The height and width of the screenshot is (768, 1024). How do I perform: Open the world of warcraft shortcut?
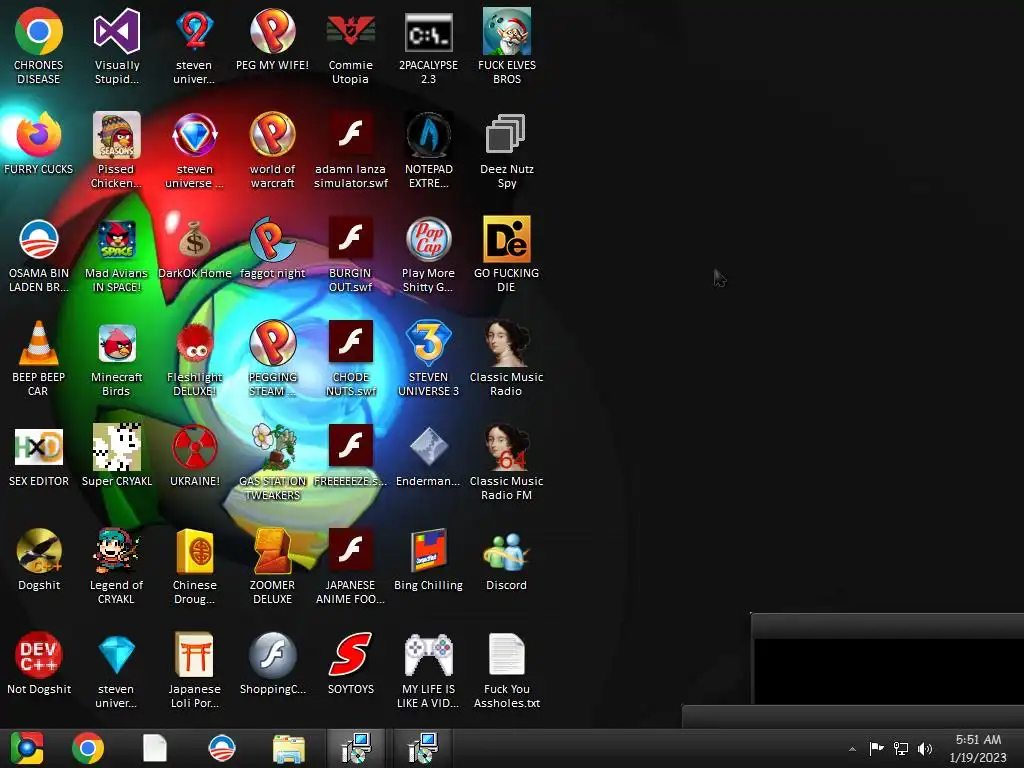tap(272, 135)
